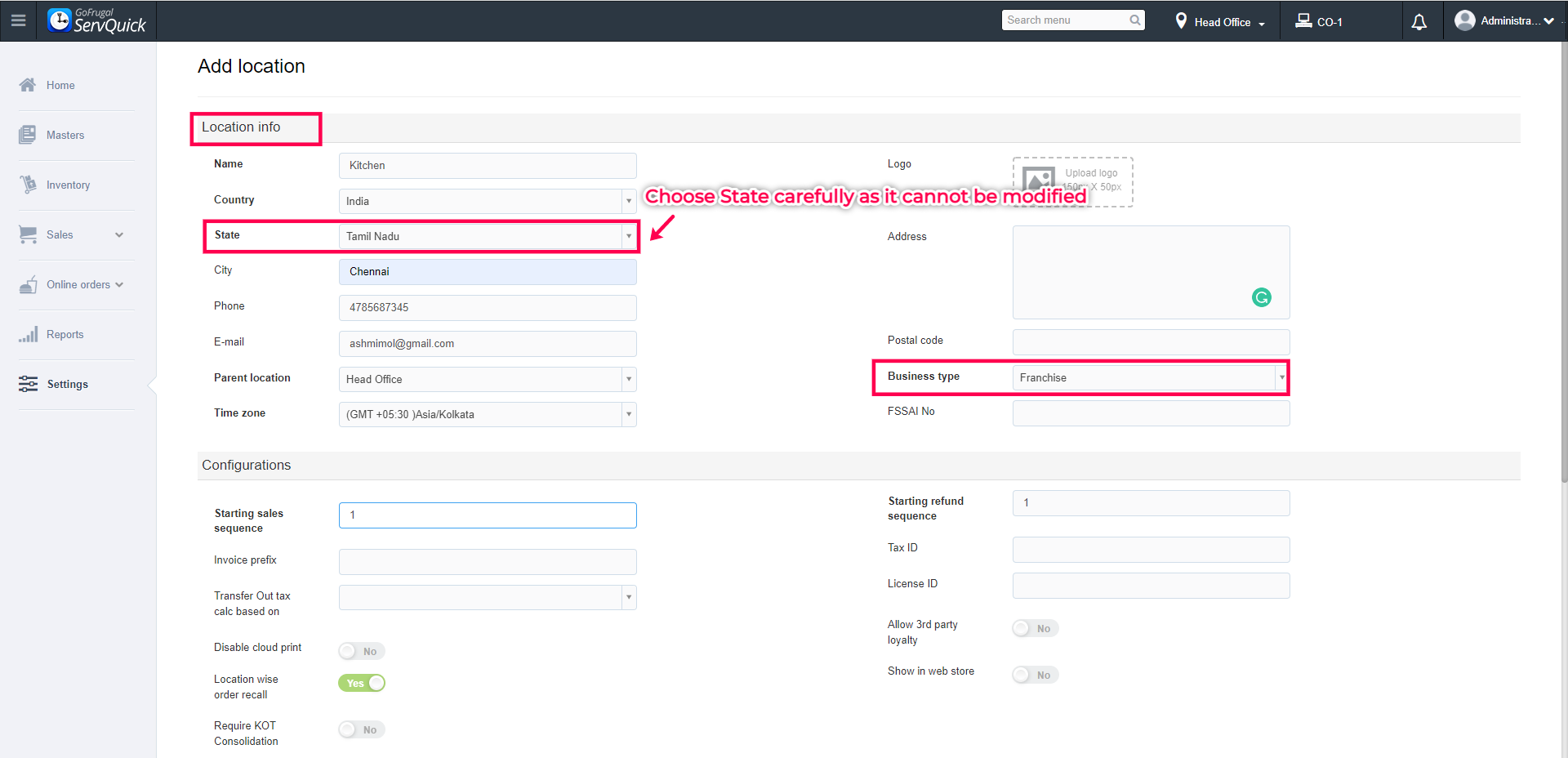Open Inventory menu item
The image size is (1568, 758).
coord(68,185)
